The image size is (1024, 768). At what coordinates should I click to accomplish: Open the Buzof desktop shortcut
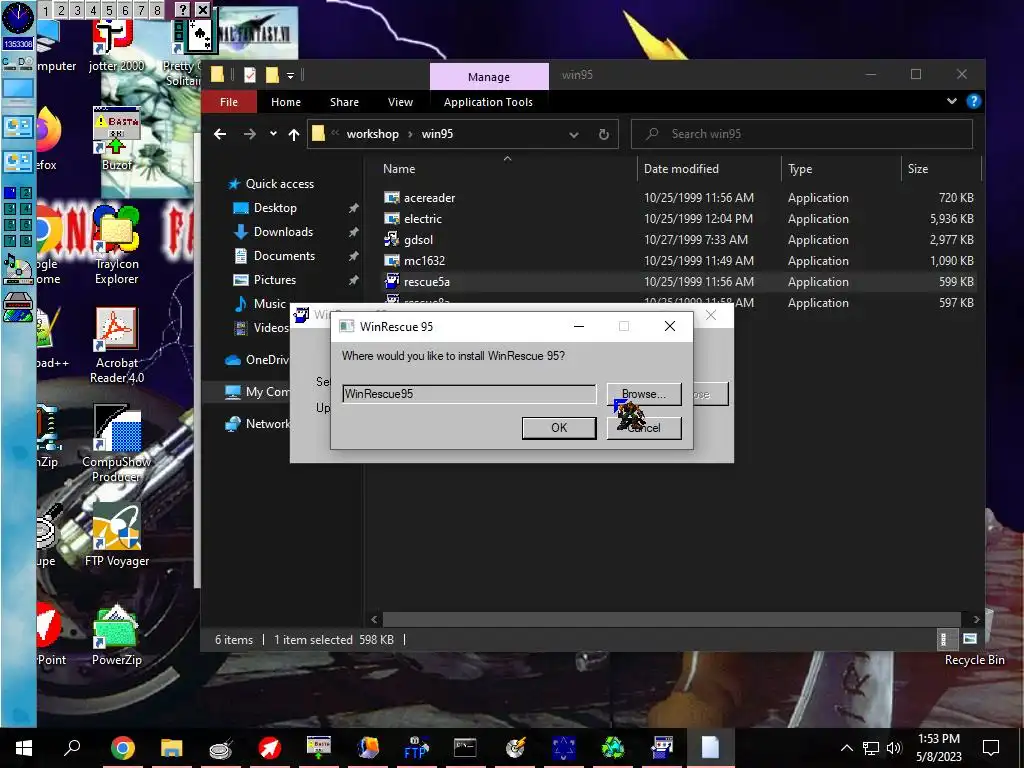pos(116,139)
